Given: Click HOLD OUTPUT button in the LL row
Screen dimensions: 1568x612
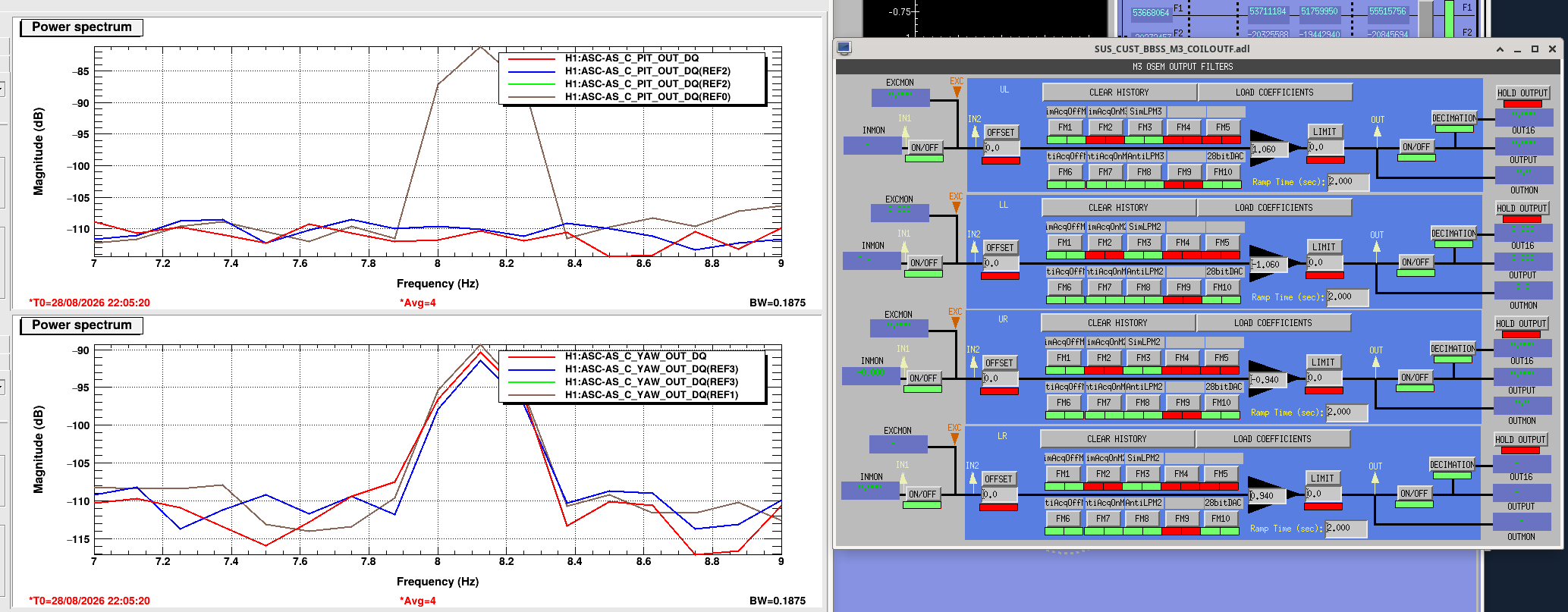Looking at the screenshot, I should pos(1521,208).
